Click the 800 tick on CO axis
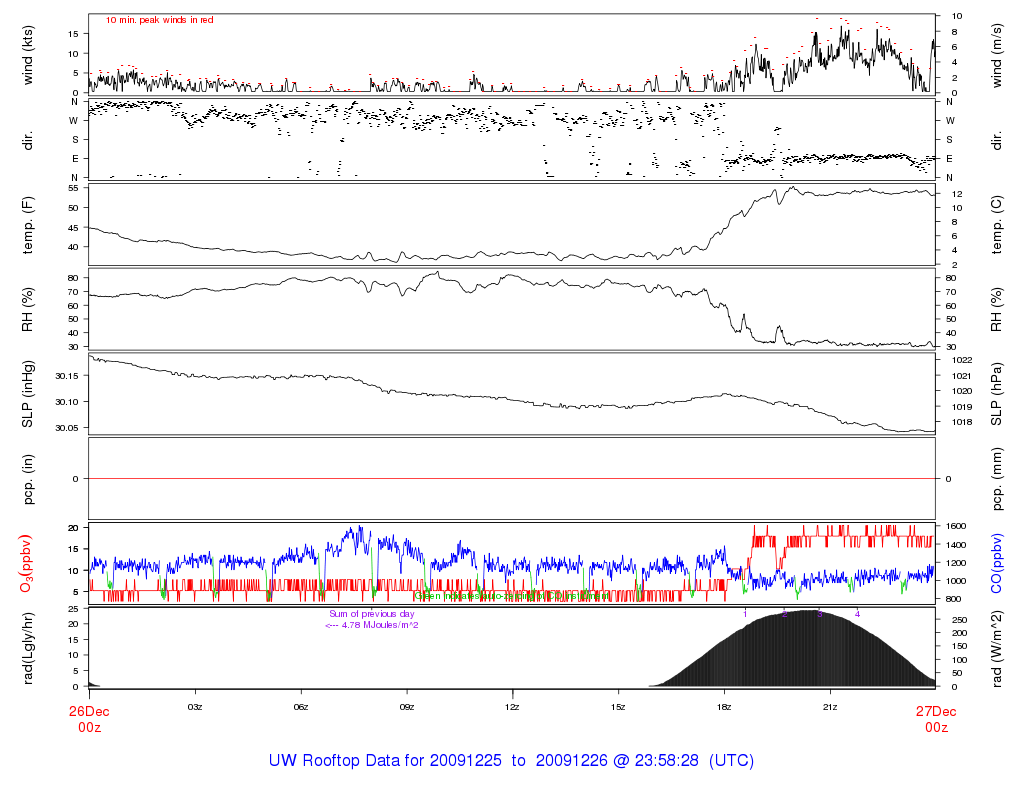Viewport: 1024px width, 800px height. tap(953, 599)
